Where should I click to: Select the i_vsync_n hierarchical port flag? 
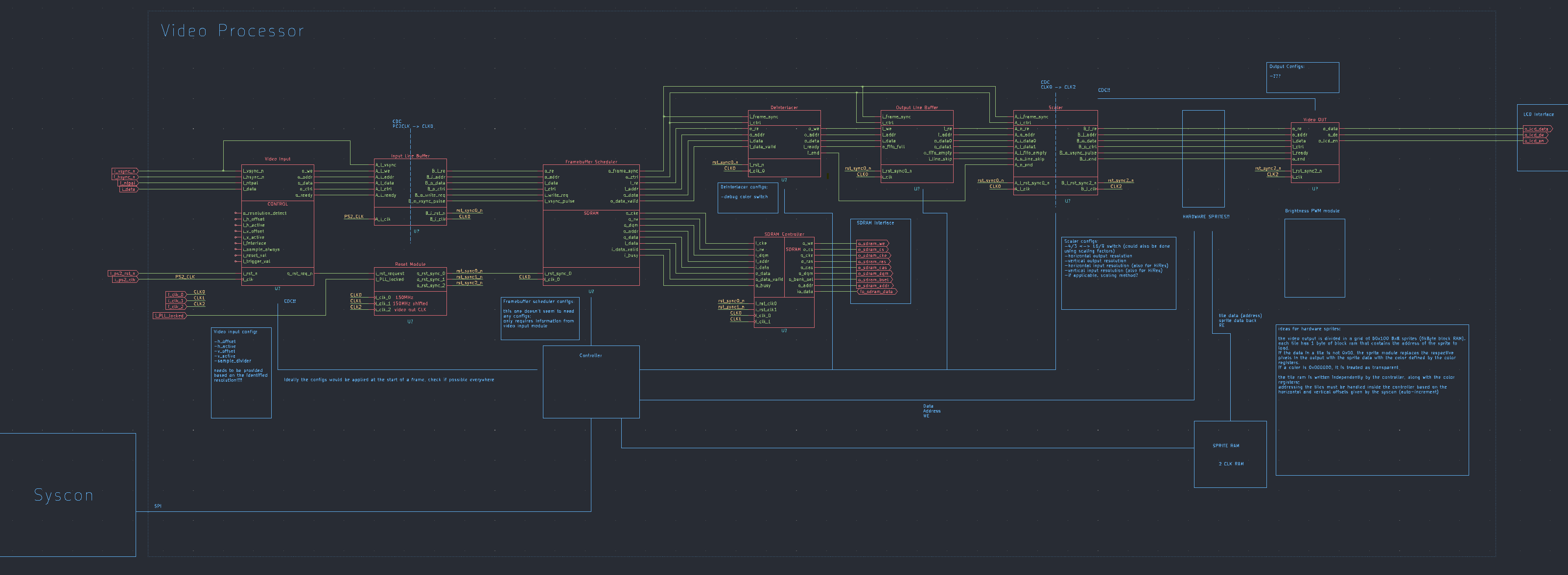click(125, 171)
